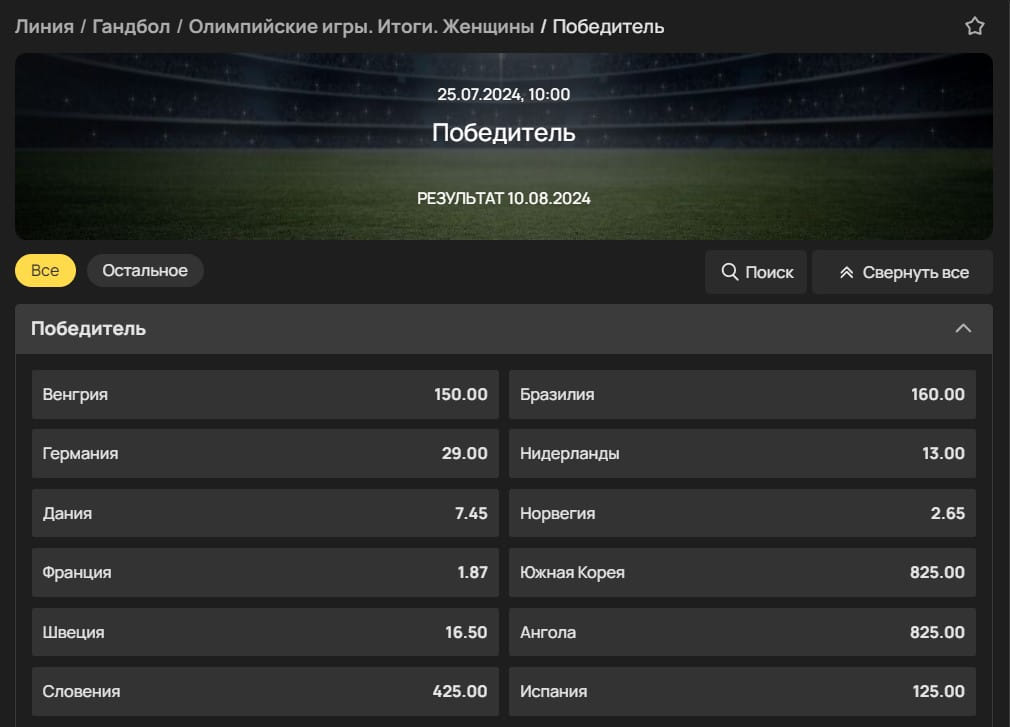
Task: Go to Гандбол breadcrumb link
Action: tap(130, 26)
